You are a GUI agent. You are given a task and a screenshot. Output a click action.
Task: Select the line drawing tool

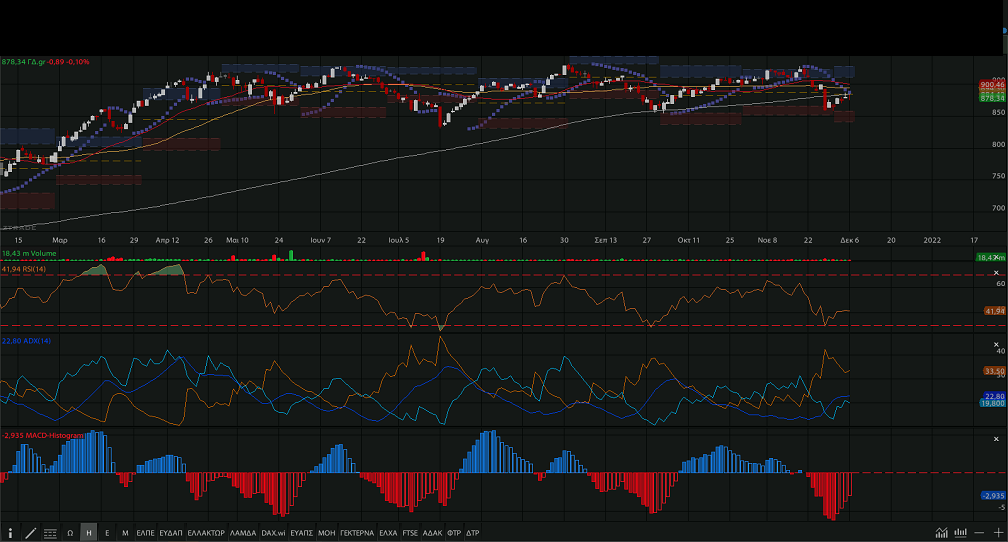[30, 533]
